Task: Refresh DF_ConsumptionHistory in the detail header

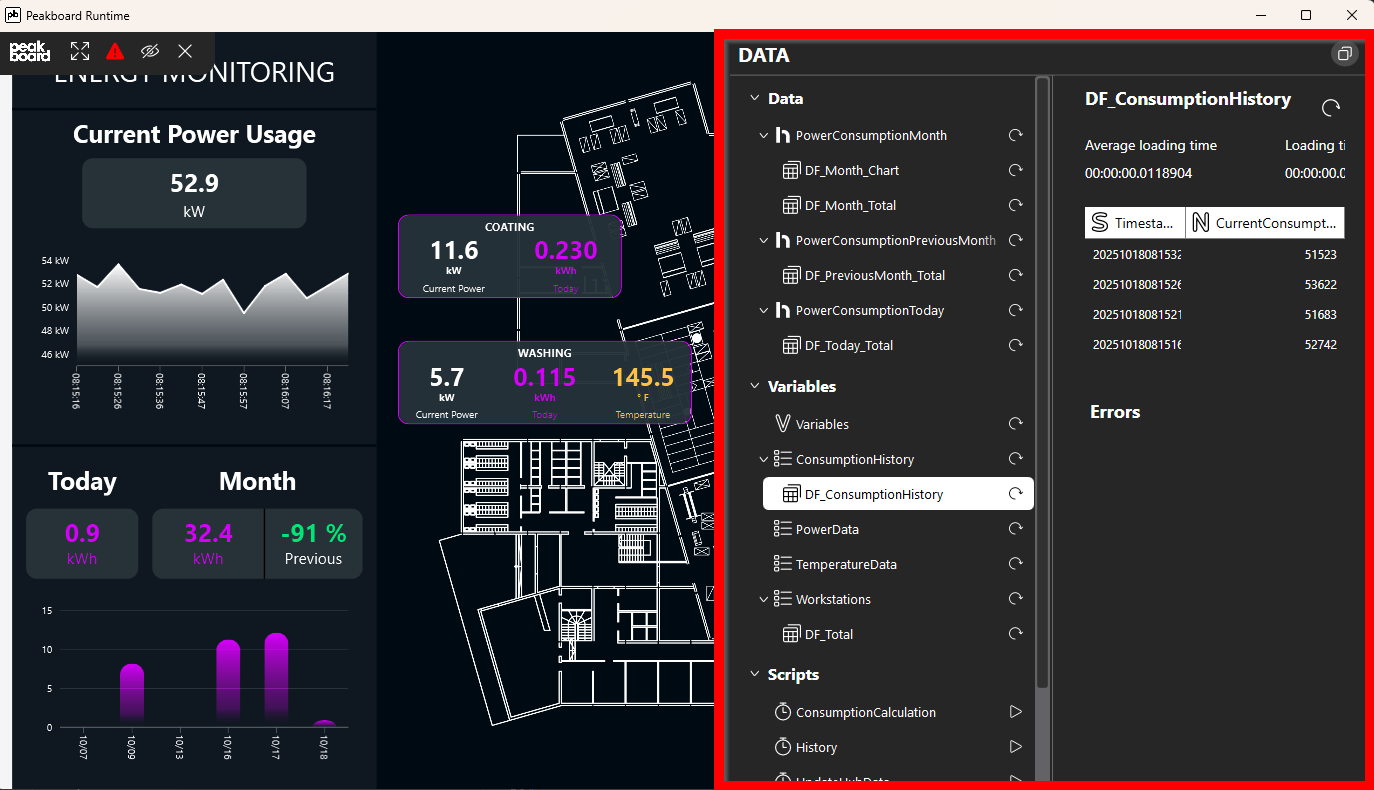Action: point(1331,107)
